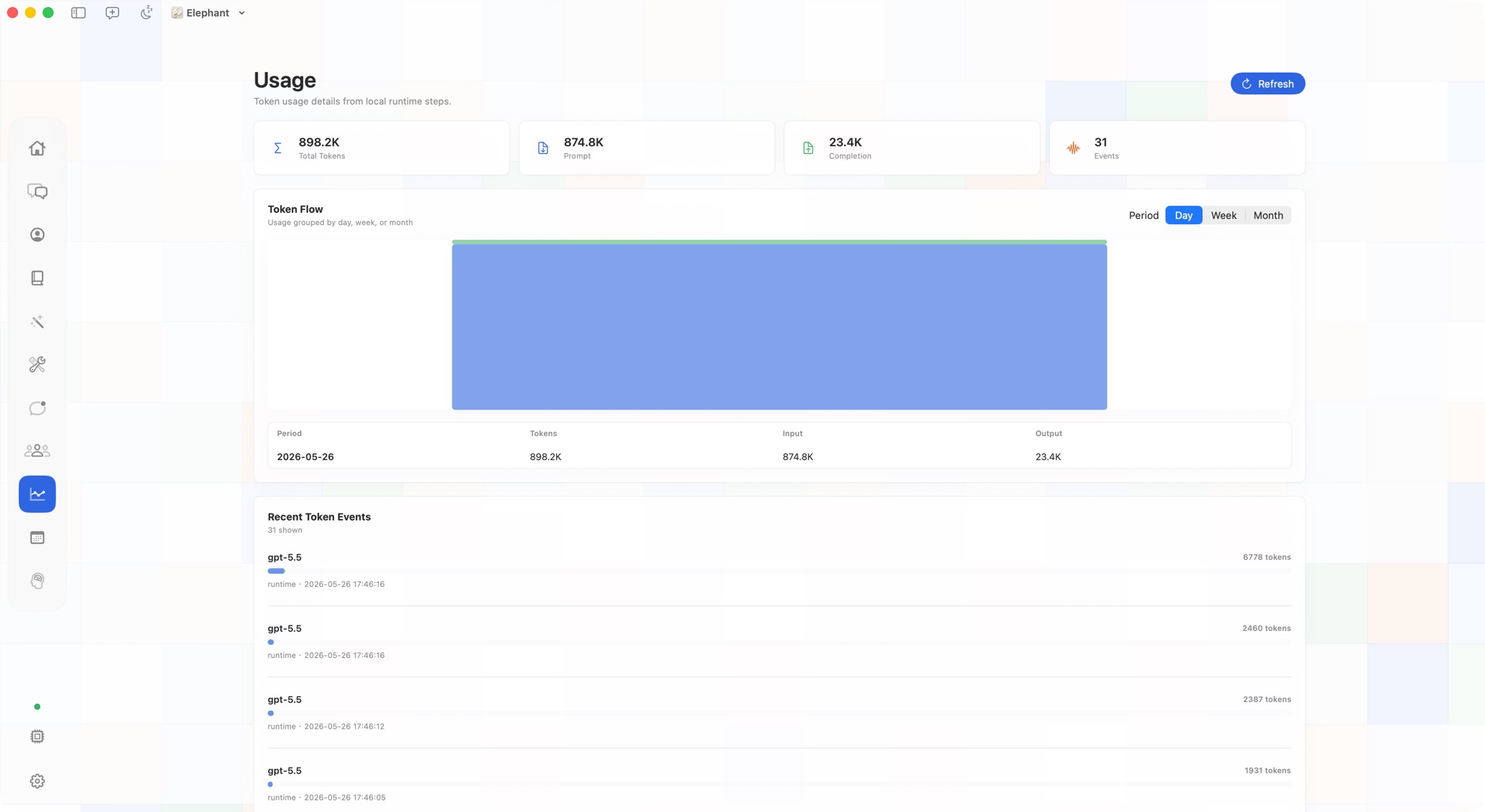
Task: Click the 23.4K Completion value
Action: click(845, 142)
